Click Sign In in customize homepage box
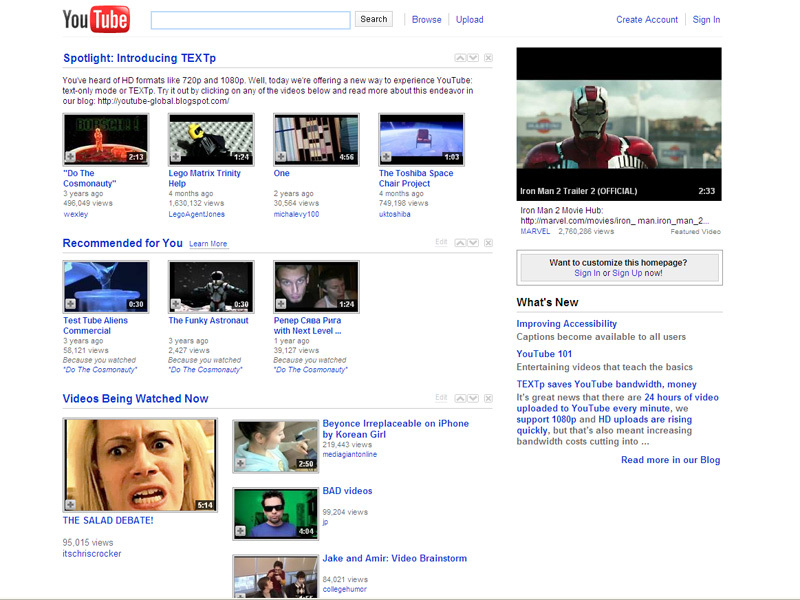Image resolution: width=800 pixels, height=600 pixels. [x=587, y=273]
